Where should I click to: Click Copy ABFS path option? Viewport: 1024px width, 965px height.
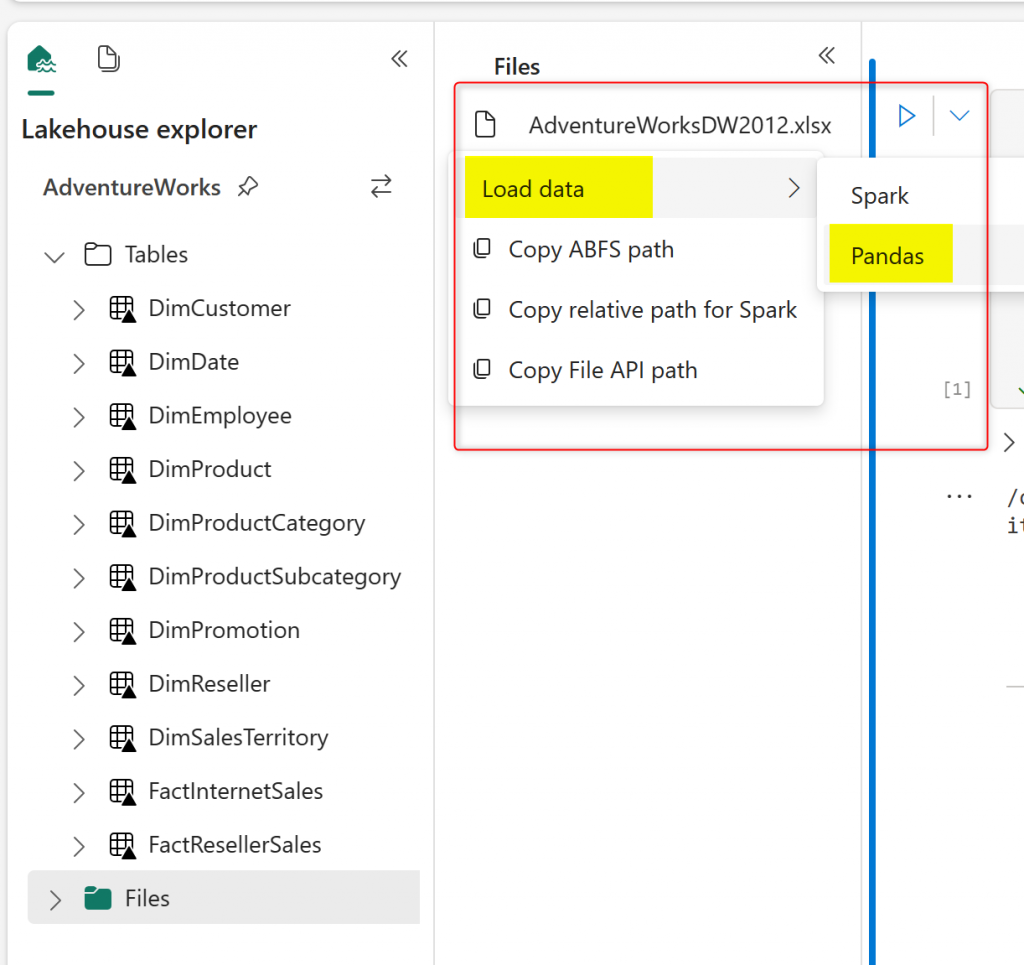tap(590, 250)
